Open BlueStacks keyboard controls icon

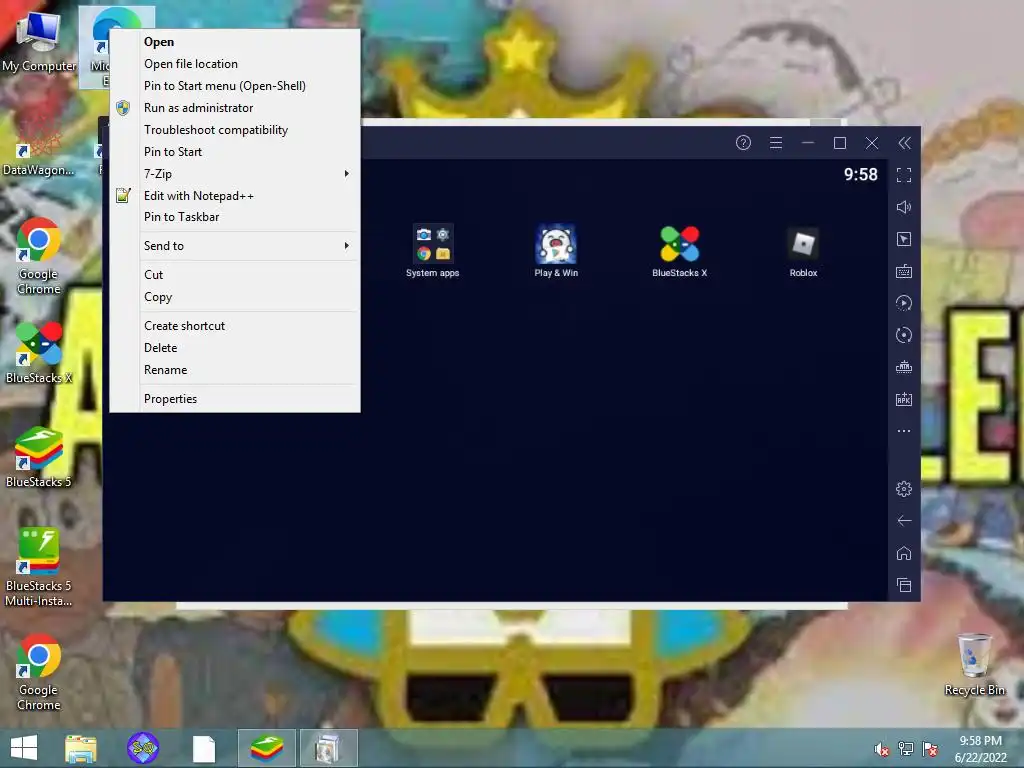tap(904, 271)
